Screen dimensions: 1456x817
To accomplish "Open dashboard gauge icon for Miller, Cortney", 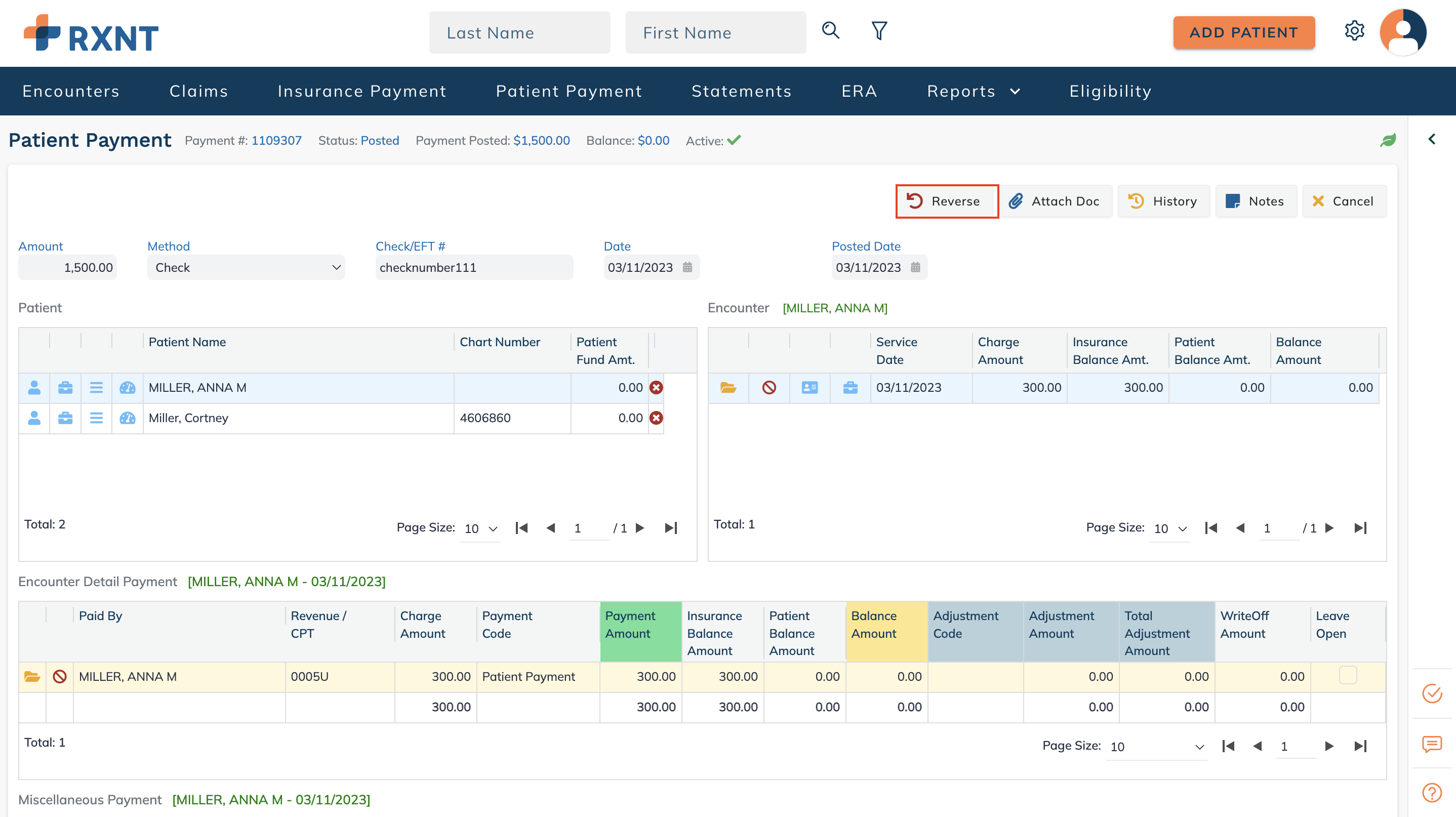I will [127, 418].
